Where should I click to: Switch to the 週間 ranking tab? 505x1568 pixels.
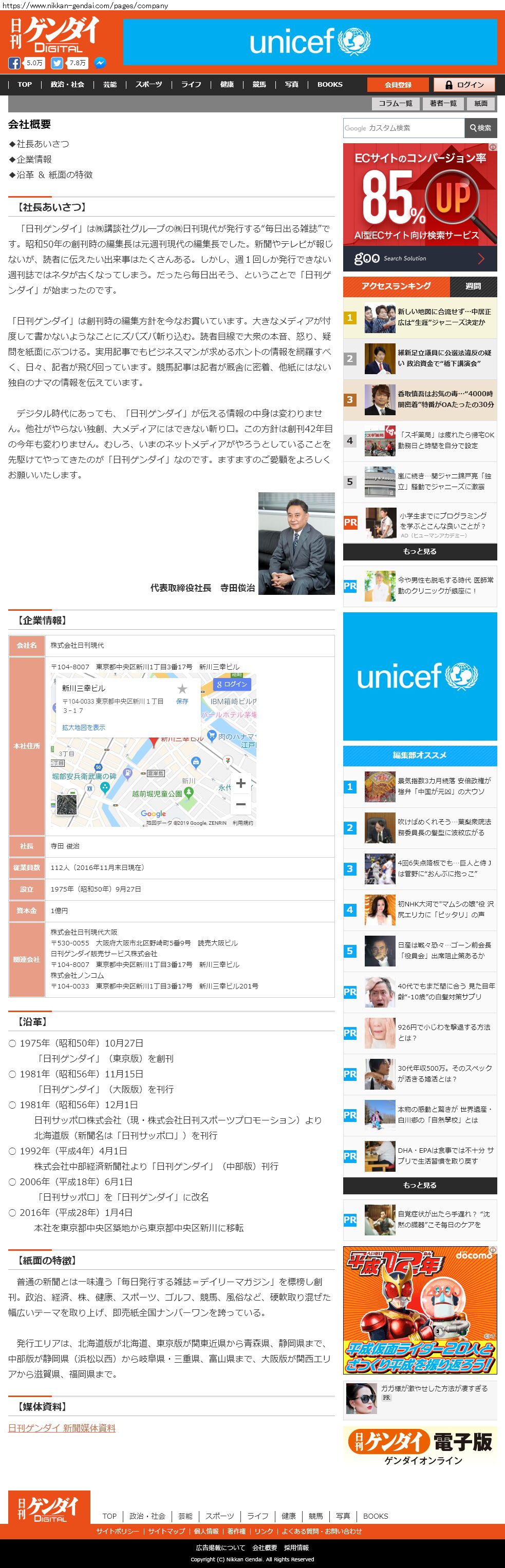point(473,286)
